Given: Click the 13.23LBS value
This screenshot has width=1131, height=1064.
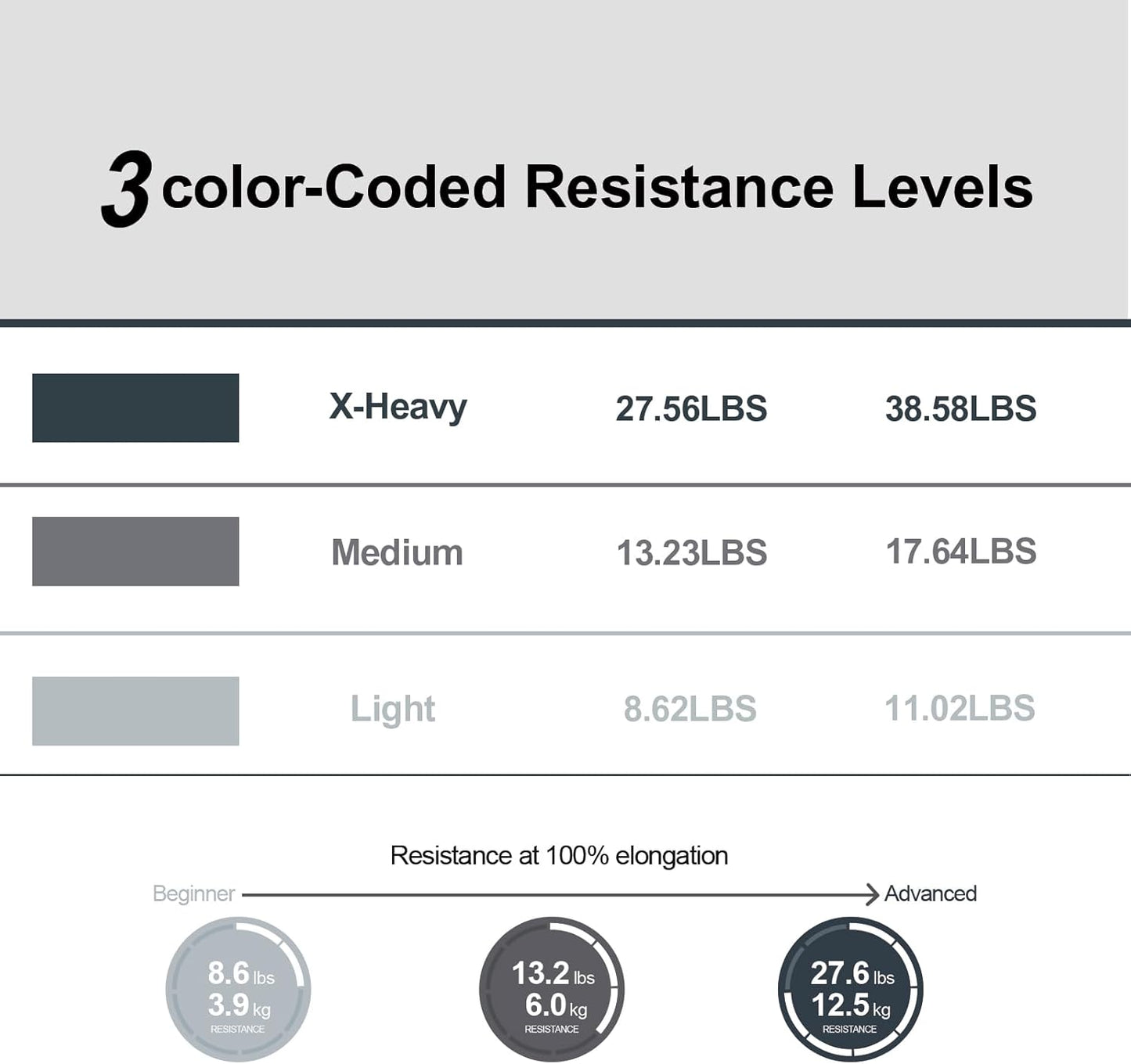Looking at the screenshot, I should (x=692, y=553).
